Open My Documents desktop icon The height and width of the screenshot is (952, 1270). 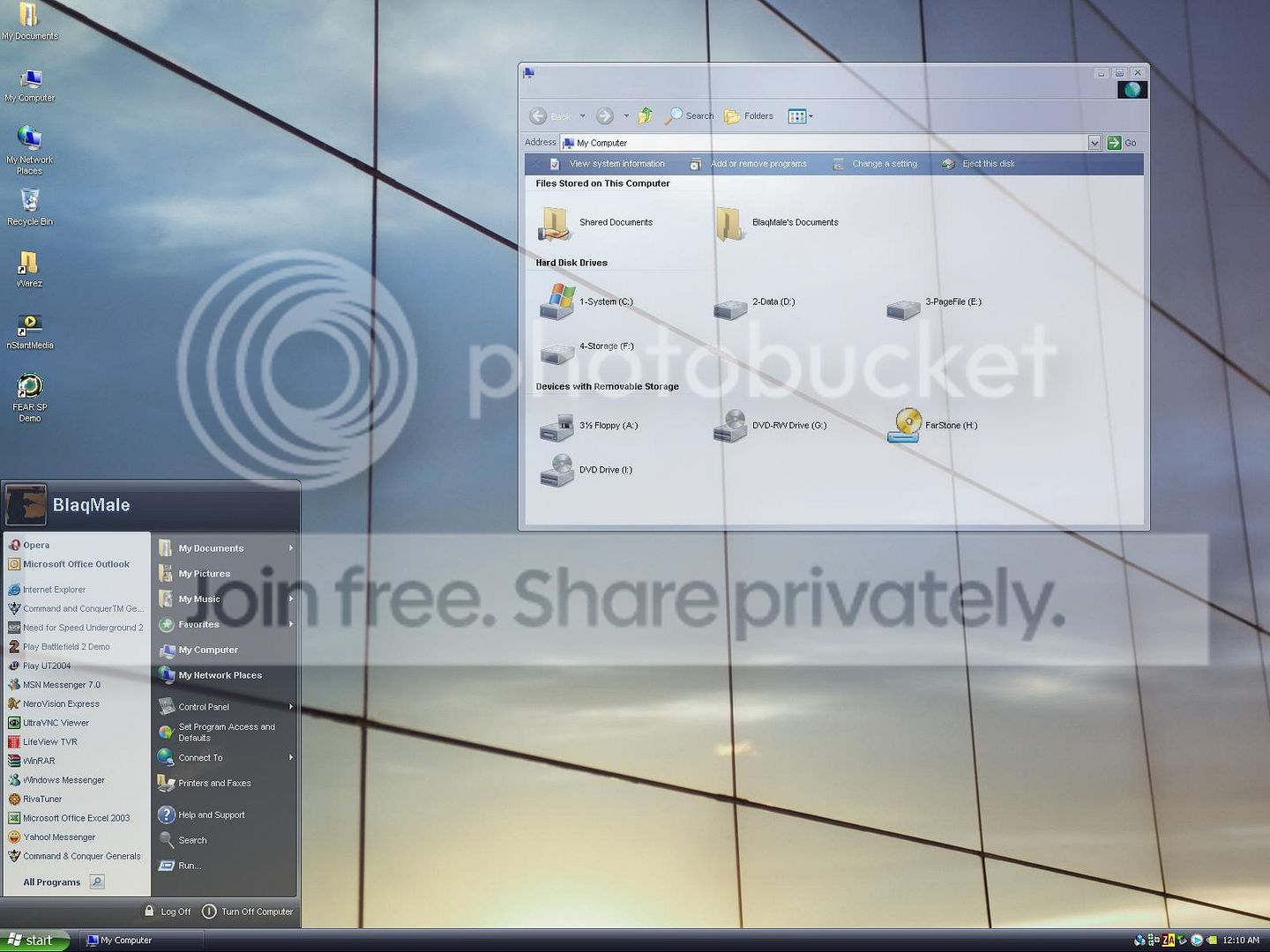29,21
